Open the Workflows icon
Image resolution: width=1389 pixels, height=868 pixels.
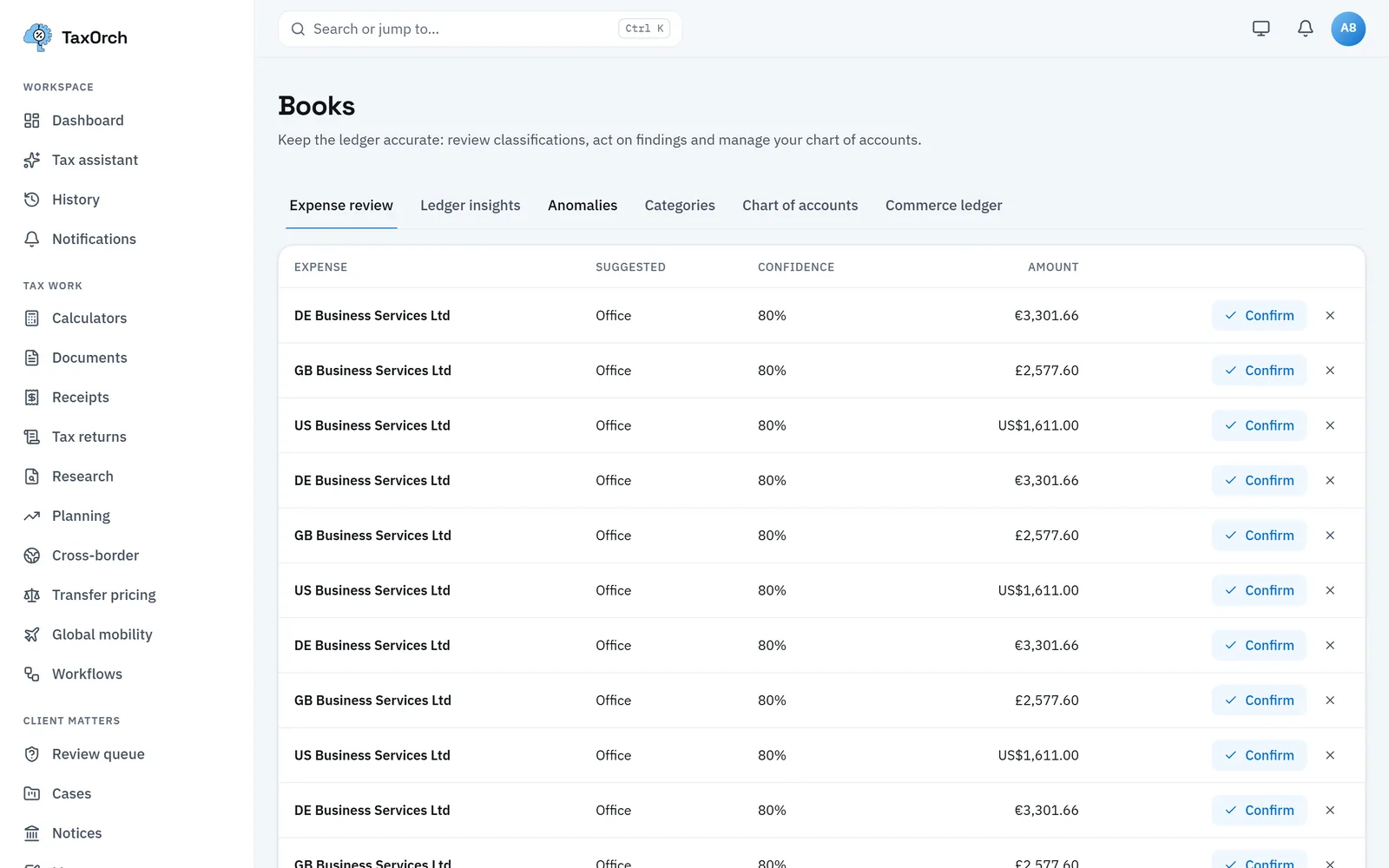(32, 674)
